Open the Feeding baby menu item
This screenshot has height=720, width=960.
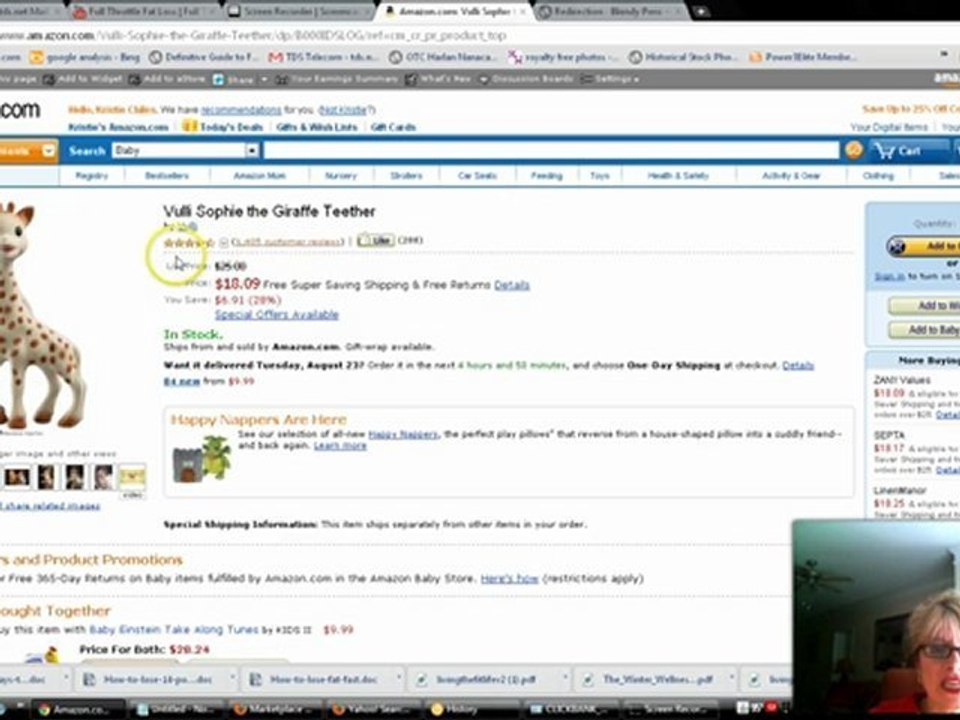(547, 176)
